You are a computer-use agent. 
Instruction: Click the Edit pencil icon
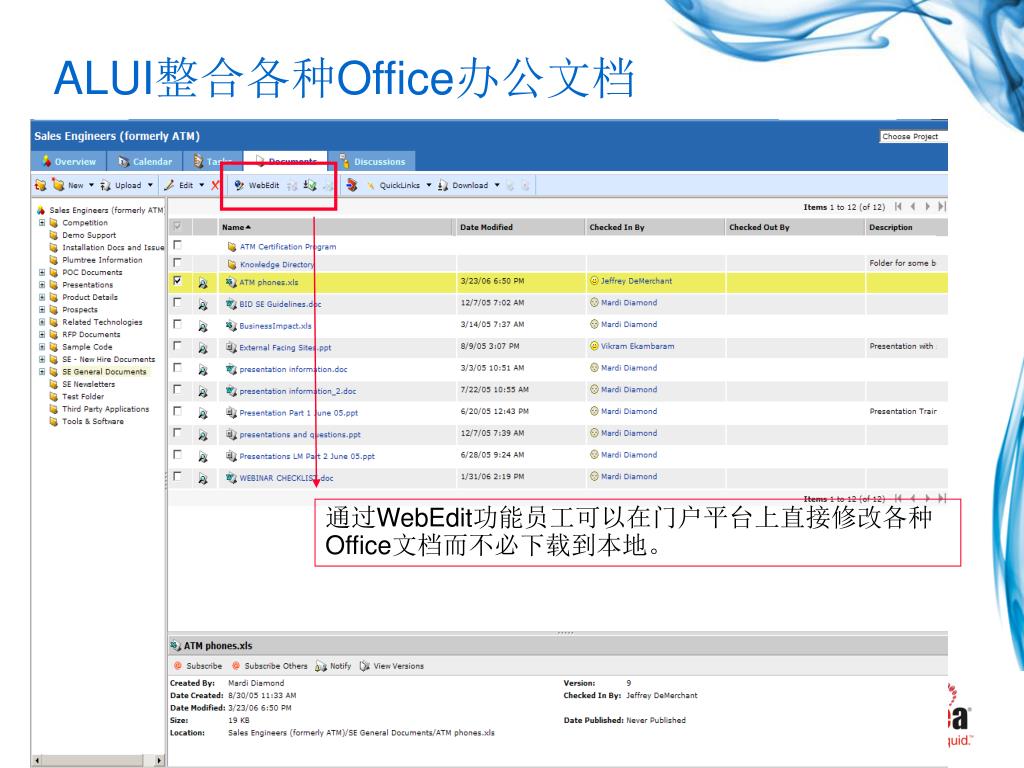169,185
